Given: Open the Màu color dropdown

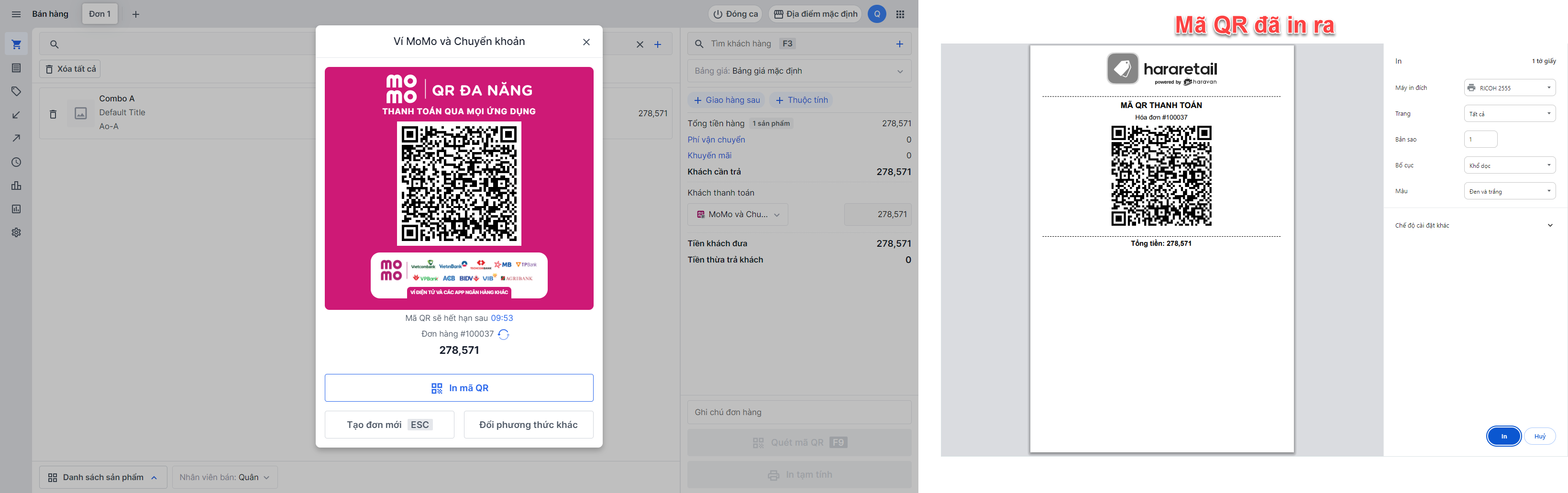Looking at the screenshot, I should coord(1509,191).
